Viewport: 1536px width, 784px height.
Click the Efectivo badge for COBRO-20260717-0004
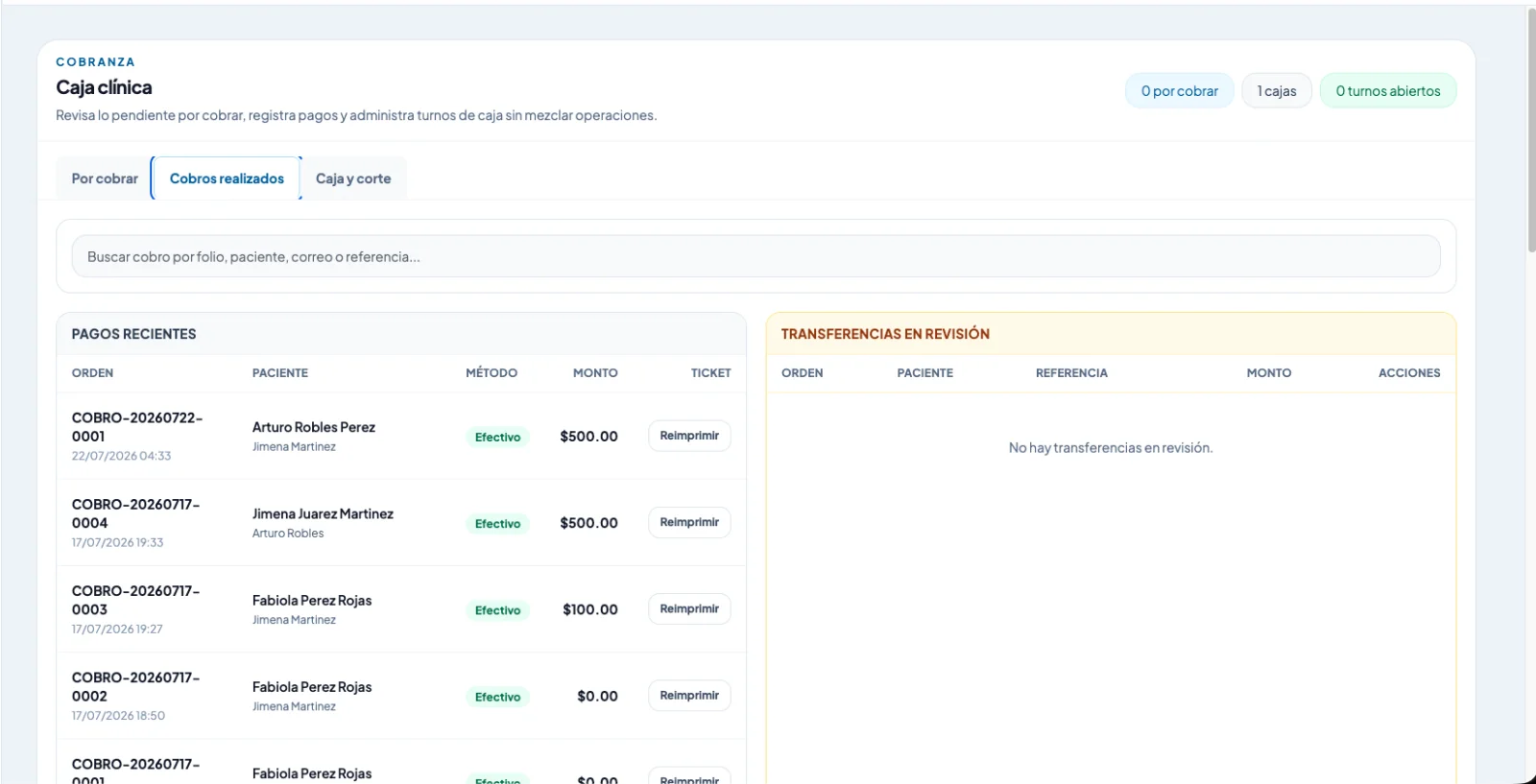pyautogui.click(x=497, y=523)
